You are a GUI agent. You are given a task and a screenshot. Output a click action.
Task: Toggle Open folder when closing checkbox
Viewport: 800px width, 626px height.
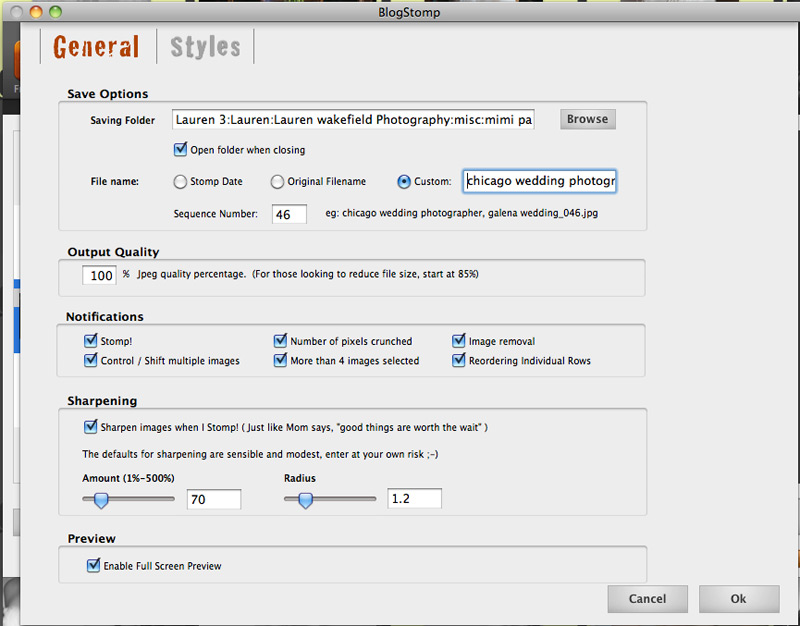coord(180,149)
